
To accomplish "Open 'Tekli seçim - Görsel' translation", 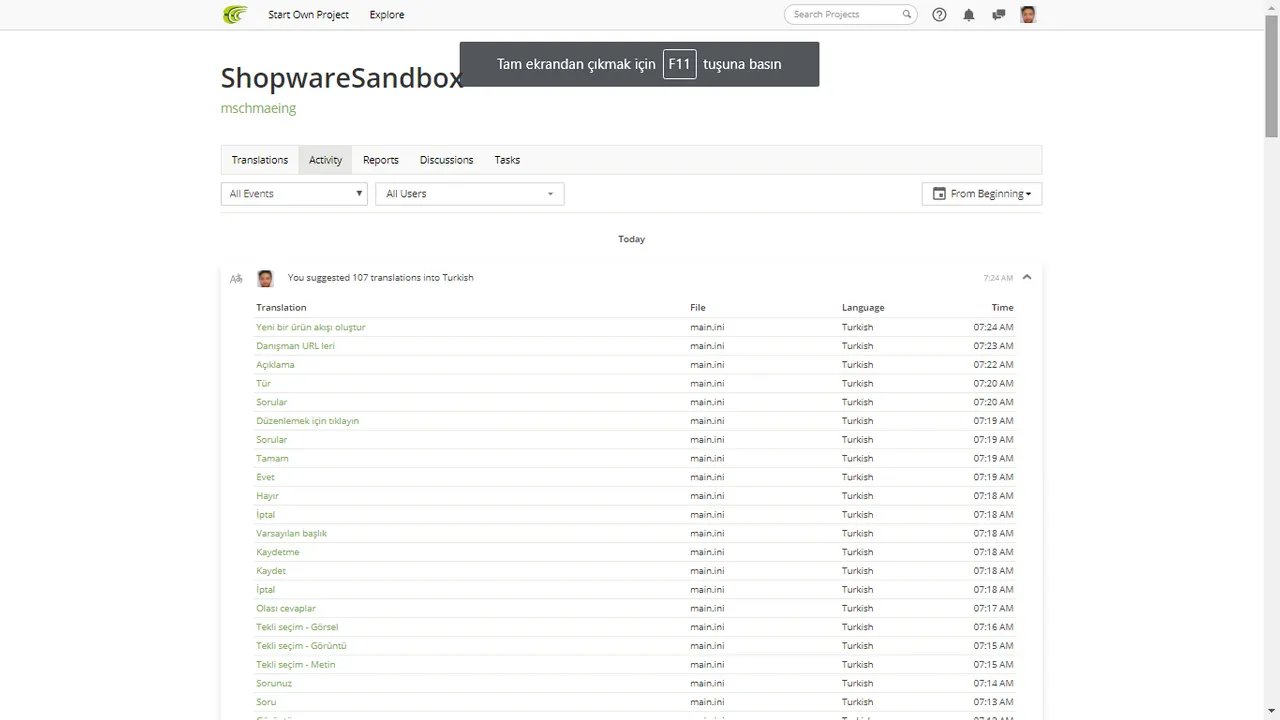I will (x=297, y=627).
